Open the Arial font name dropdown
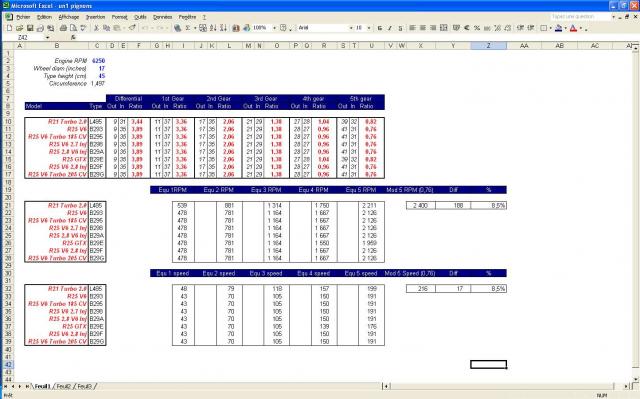640x399 pixels. [x=351, y=28]
